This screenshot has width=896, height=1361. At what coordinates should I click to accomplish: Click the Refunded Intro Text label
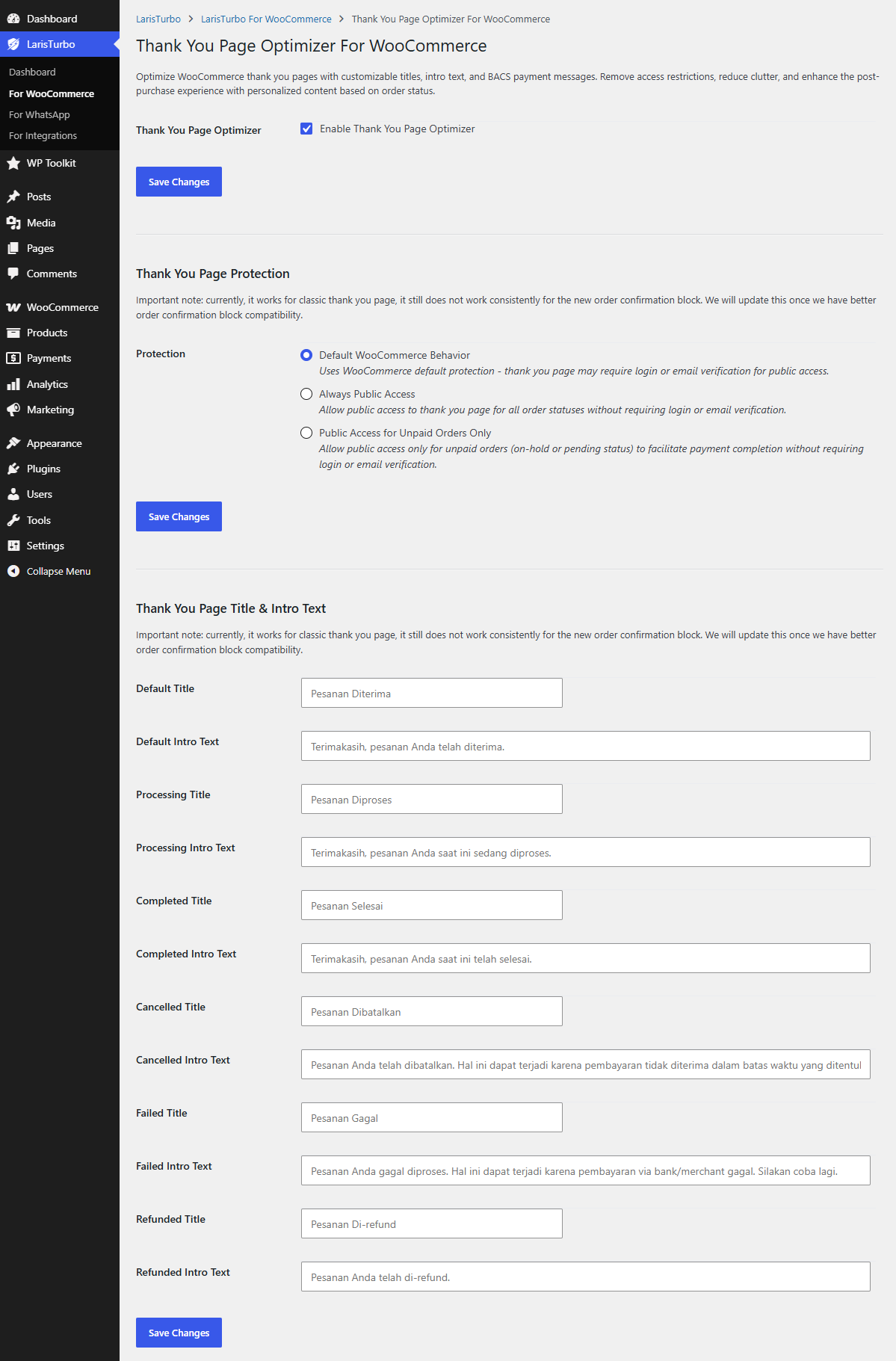point(183,1272)
